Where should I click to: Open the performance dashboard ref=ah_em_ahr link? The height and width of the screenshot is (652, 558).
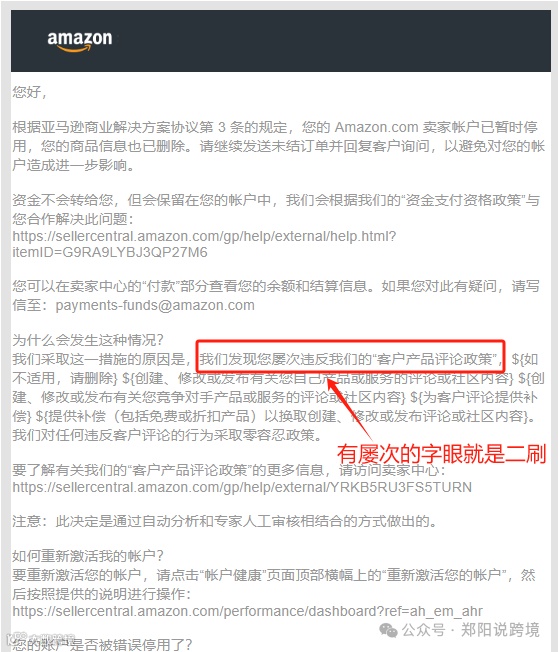[247, 611]
